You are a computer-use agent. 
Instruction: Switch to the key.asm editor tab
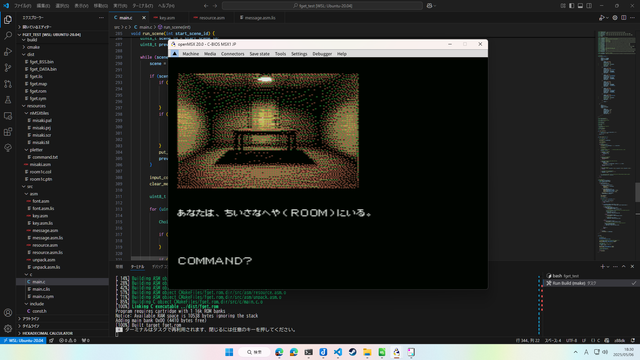click(167, 18)
